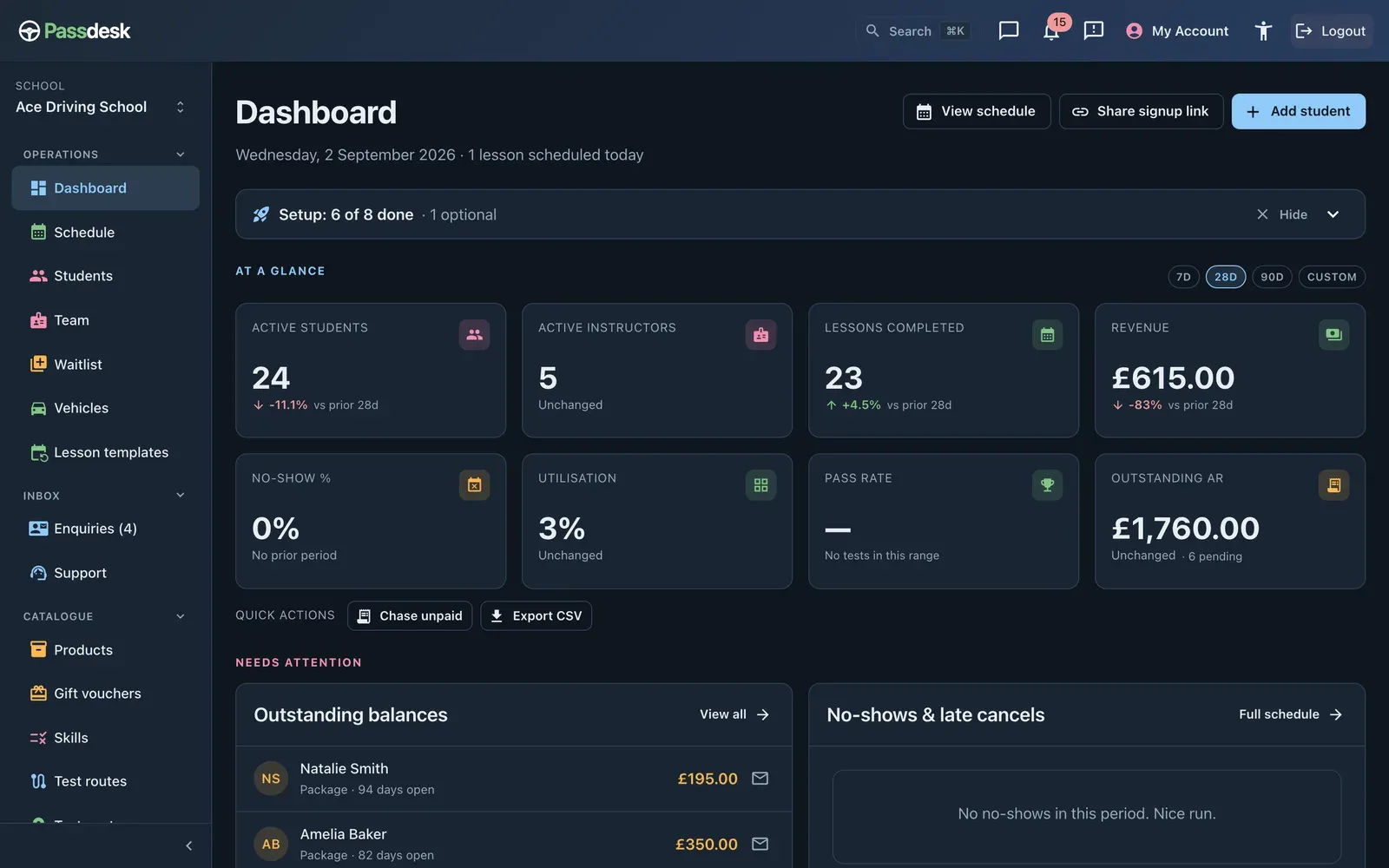This screenshot has width=1389, height=868.
Task: Open notifications bell with 15 badge
Action: point(1051,31)
